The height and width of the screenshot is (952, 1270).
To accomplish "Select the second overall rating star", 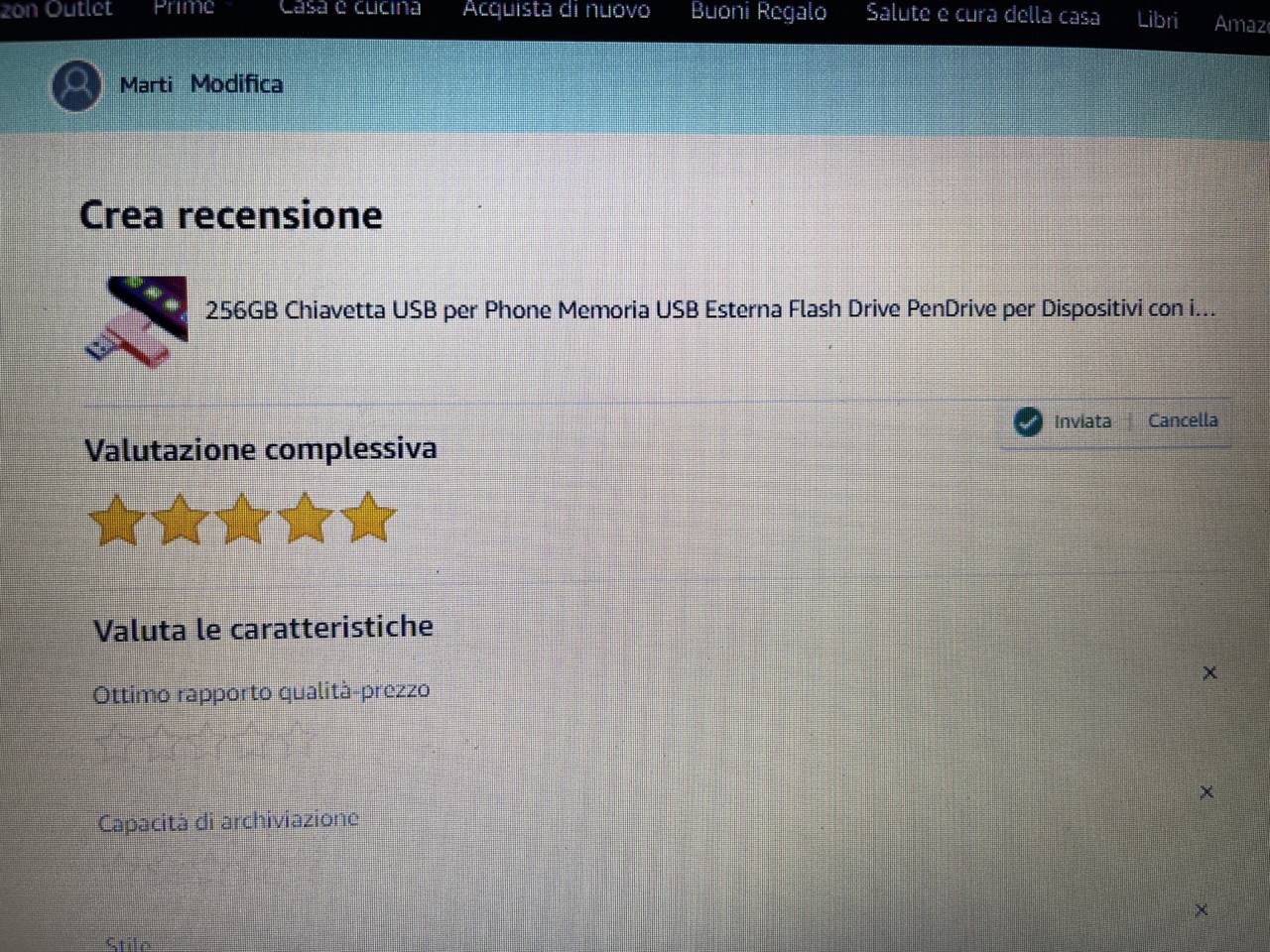I will tap(181, 519).
